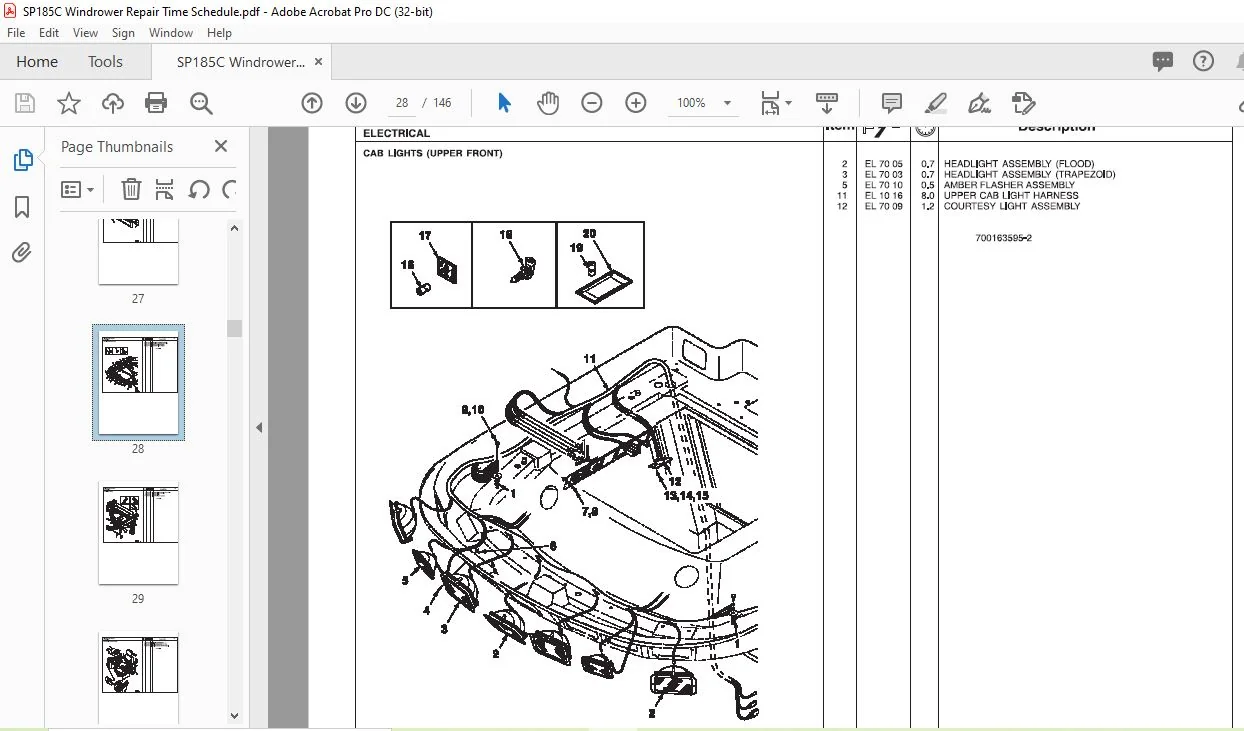
Task: Bookmark this file with the star icon
Action: (68, 103)
